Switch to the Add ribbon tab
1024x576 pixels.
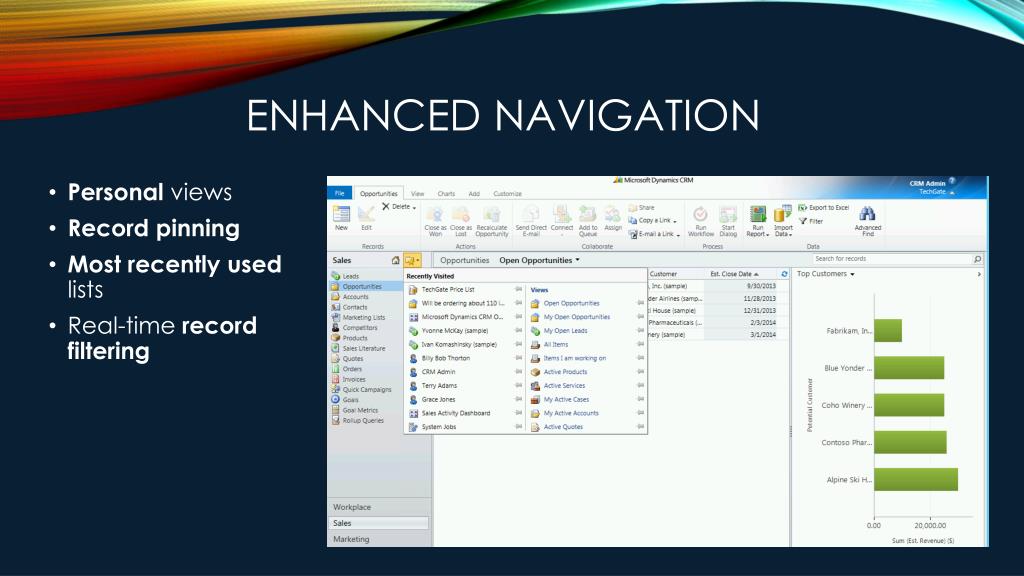click(x=474, y=194)
